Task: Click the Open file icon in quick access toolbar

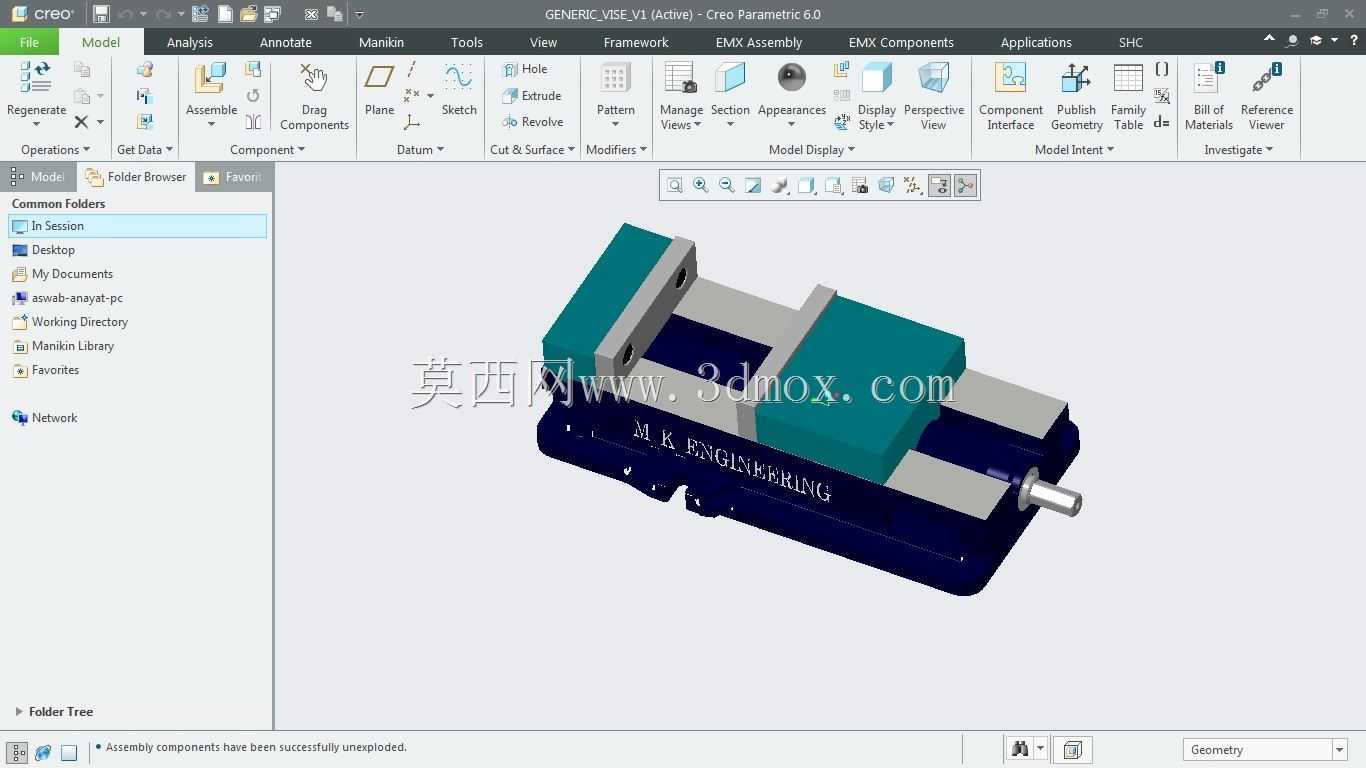Action: tap(248, 14)
